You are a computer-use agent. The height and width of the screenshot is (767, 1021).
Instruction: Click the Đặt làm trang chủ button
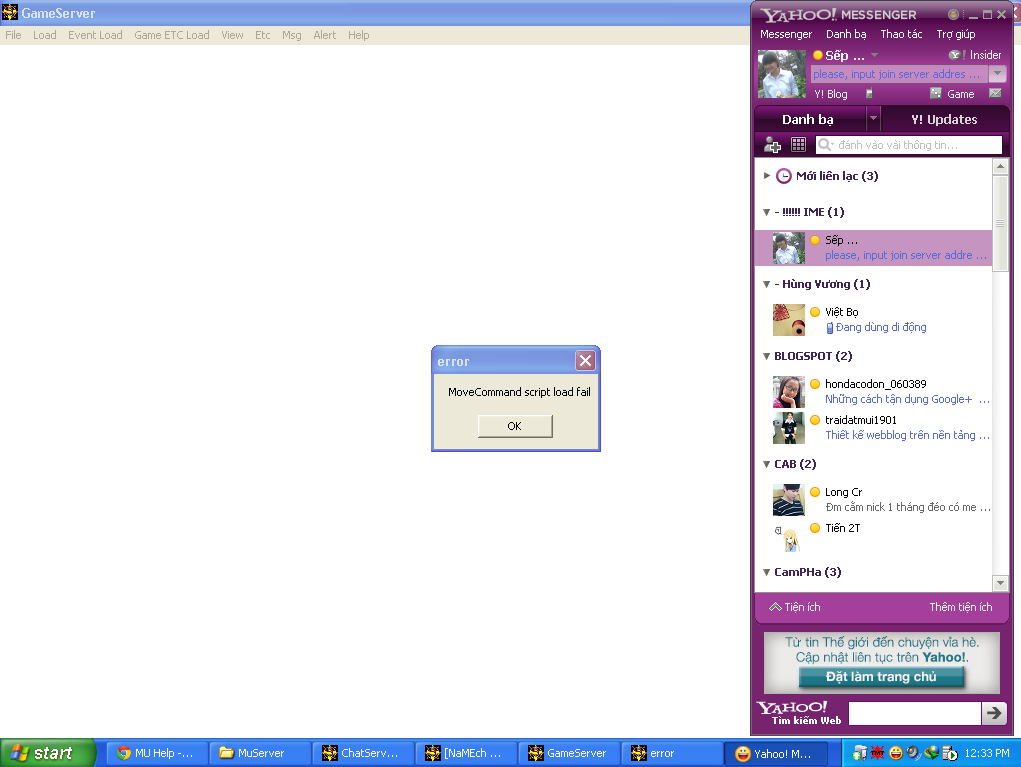pos(881,676)
